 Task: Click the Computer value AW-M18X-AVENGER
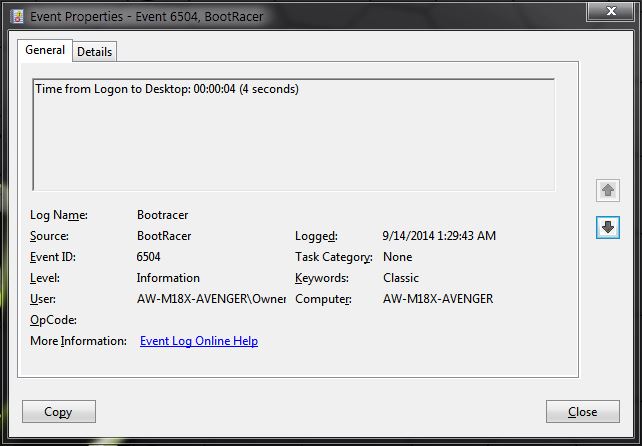[438, 299]
